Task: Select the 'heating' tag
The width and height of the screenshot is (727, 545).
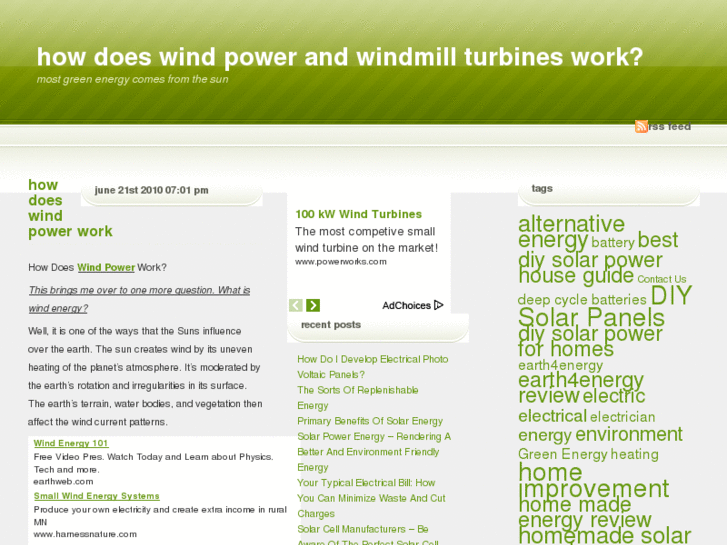Action: tap(635, 454)
